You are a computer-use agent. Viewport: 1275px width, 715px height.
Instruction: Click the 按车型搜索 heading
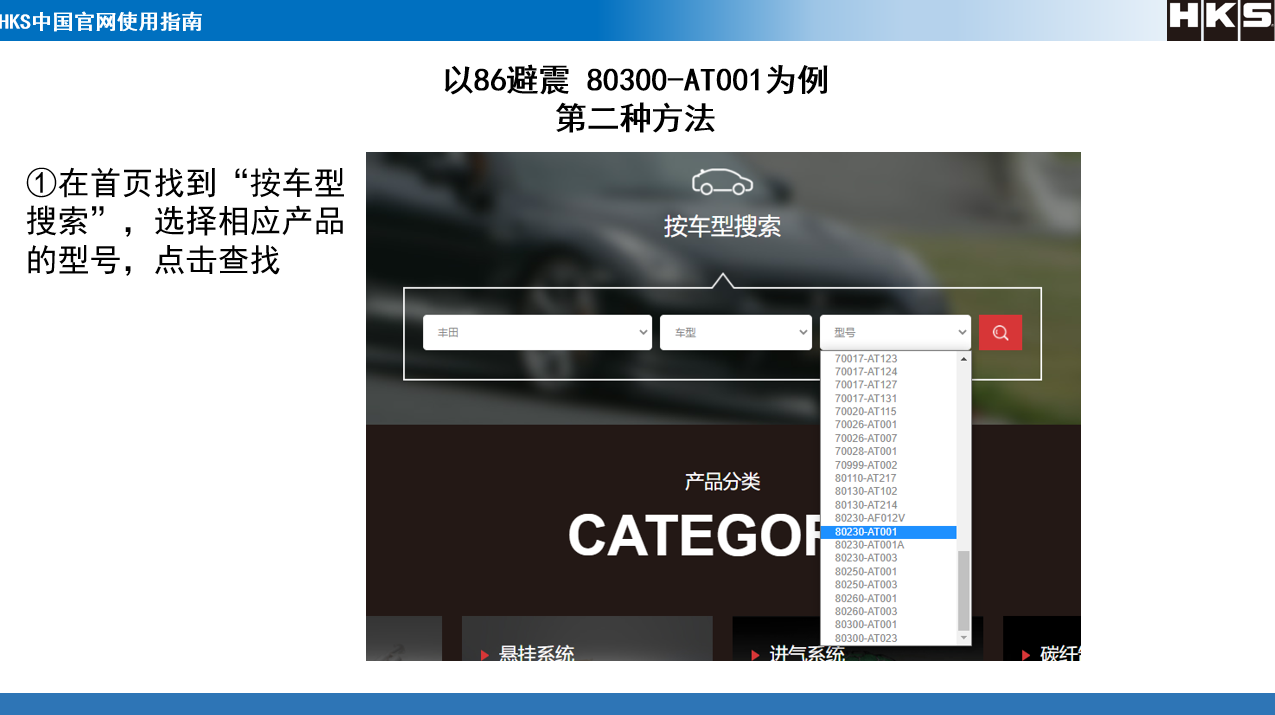pyautogui.click(x=722, y=227)
